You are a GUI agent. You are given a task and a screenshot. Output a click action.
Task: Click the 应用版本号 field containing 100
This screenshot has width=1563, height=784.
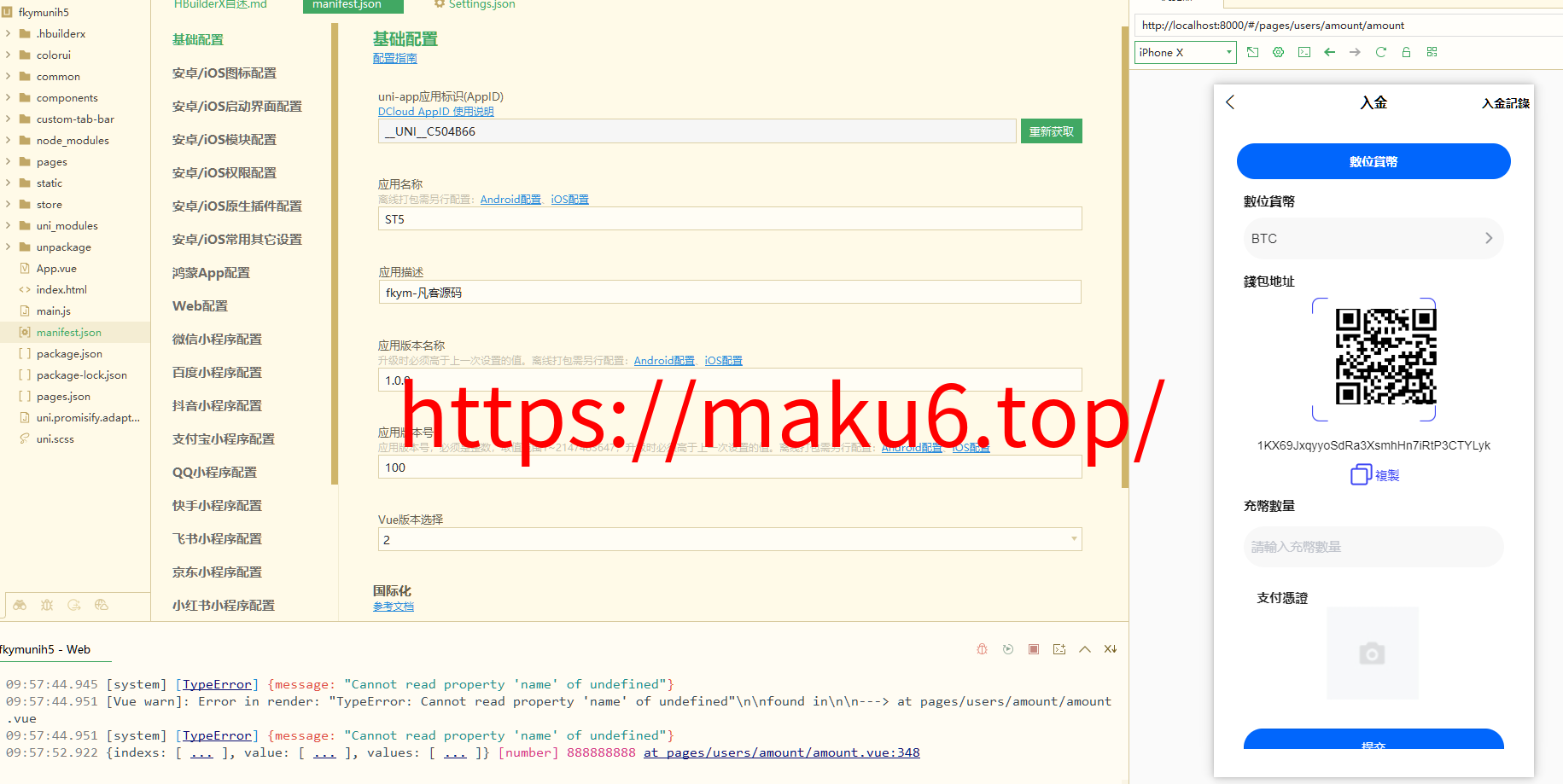pyautogui.click(x=730, y=467)
